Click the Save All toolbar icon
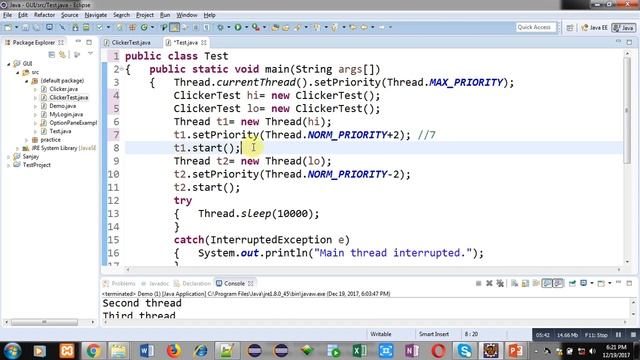Viewport: 640px width, 360px height. coord(37,27)
